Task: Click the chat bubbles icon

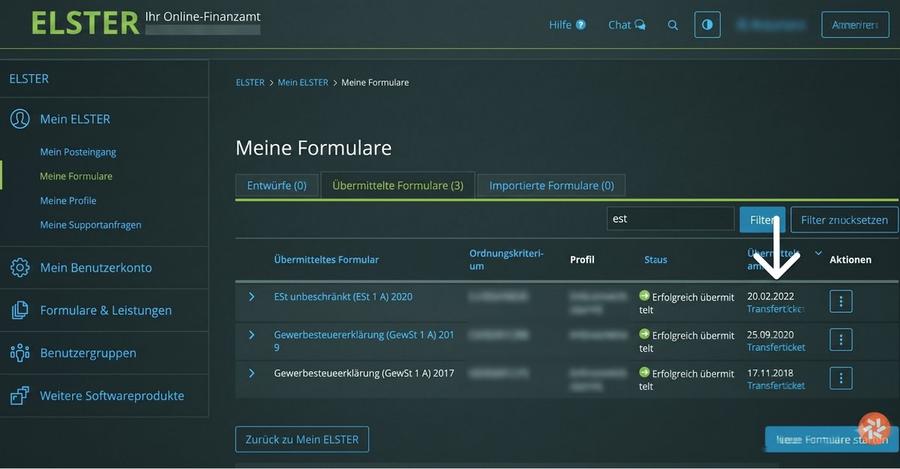Action: click(x=640, y=25)
